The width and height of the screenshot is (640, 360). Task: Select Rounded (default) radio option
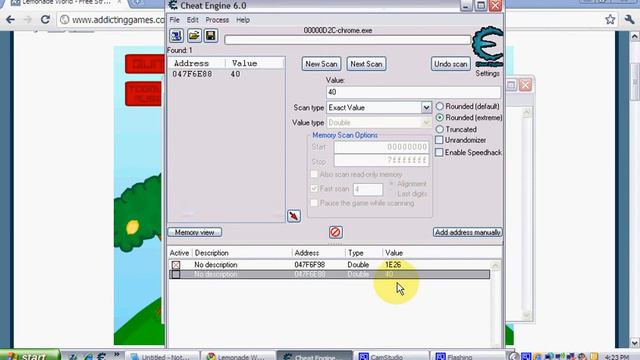pyautogui.click(x=440, y=106)
